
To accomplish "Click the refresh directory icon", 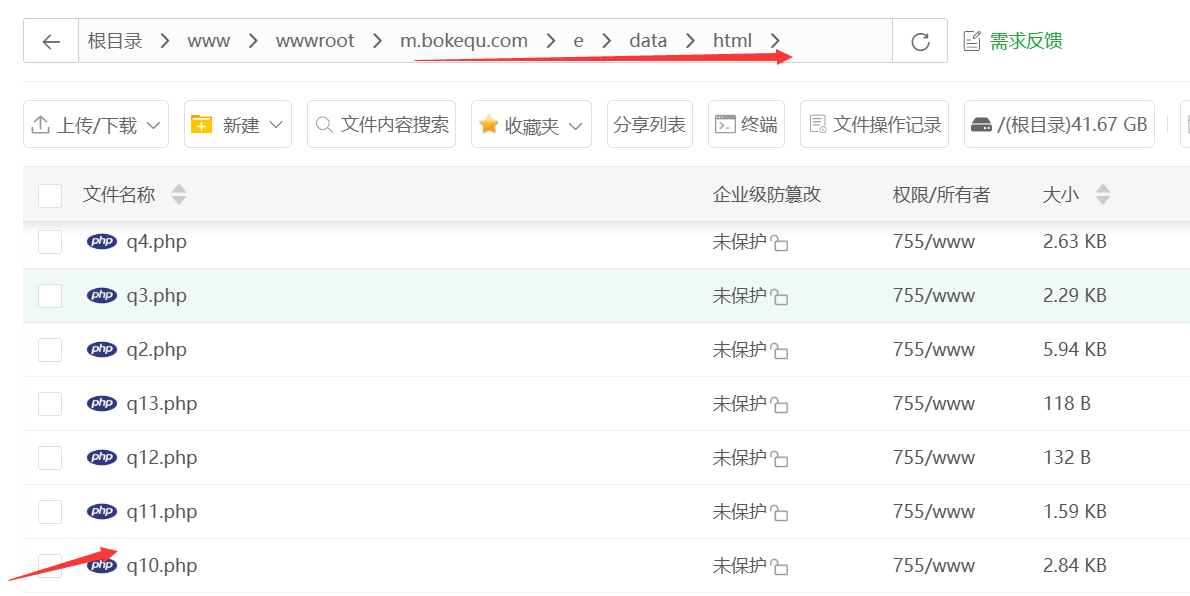I will pyautogui.click(x=920, y=42).
